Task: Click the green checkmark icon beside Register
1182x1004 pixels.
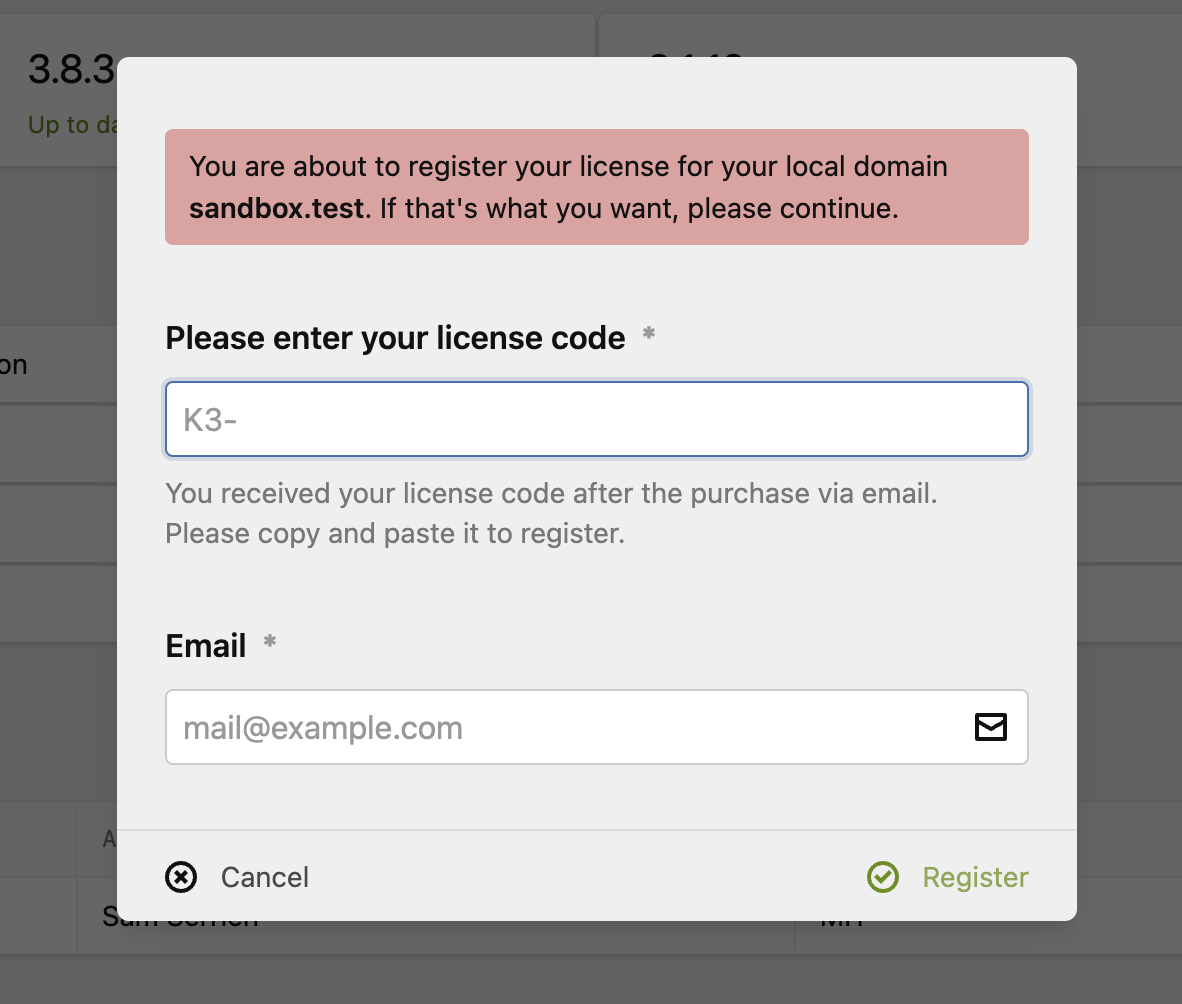Action: point(883,877)
